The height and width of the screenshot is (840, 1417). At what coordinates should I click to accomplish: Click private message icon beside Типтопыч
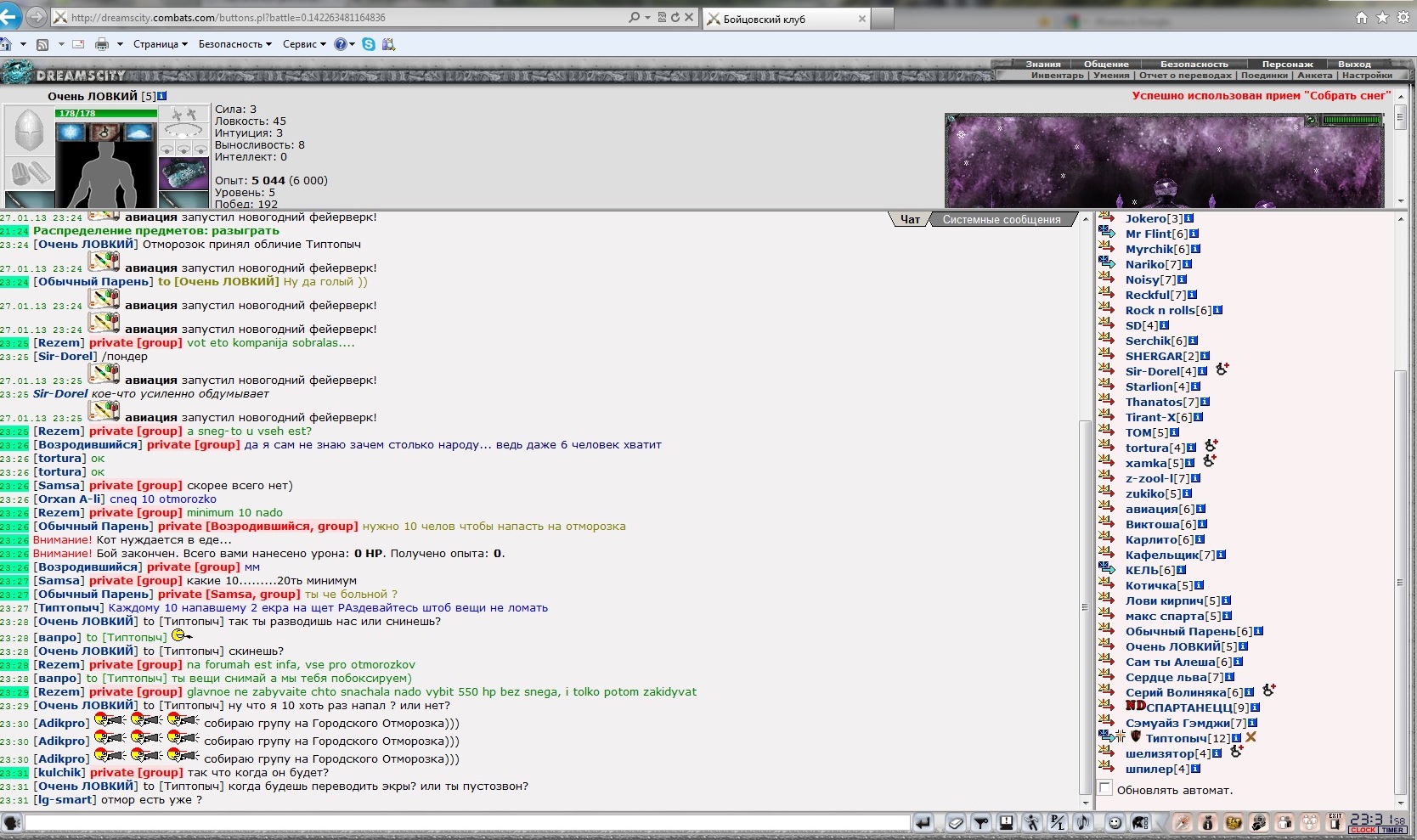[x=1106, y=737]
